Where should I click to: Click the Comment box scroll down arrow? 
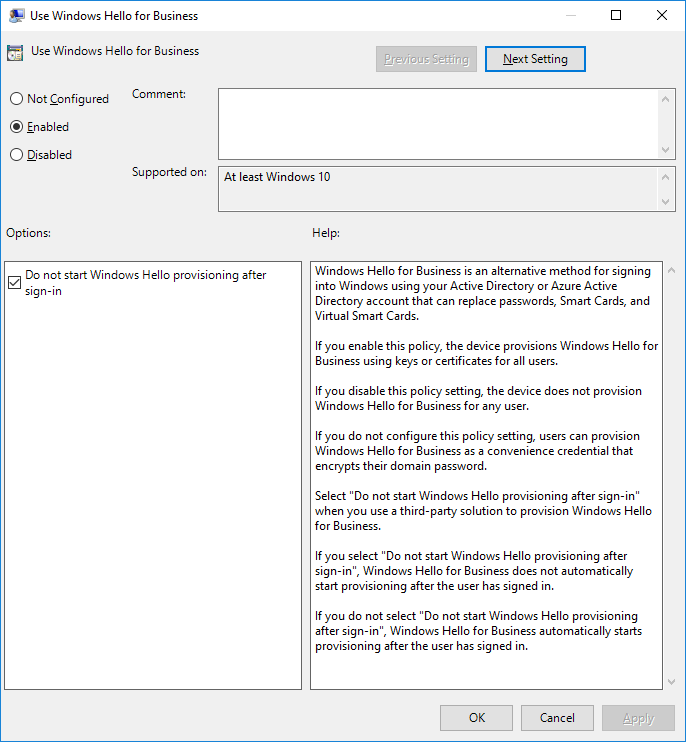(667, 148)
